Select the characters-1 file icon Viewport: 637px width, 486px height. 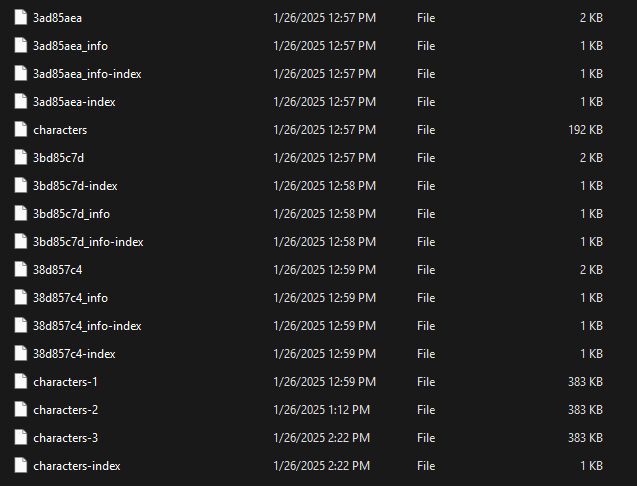(21, 382)
